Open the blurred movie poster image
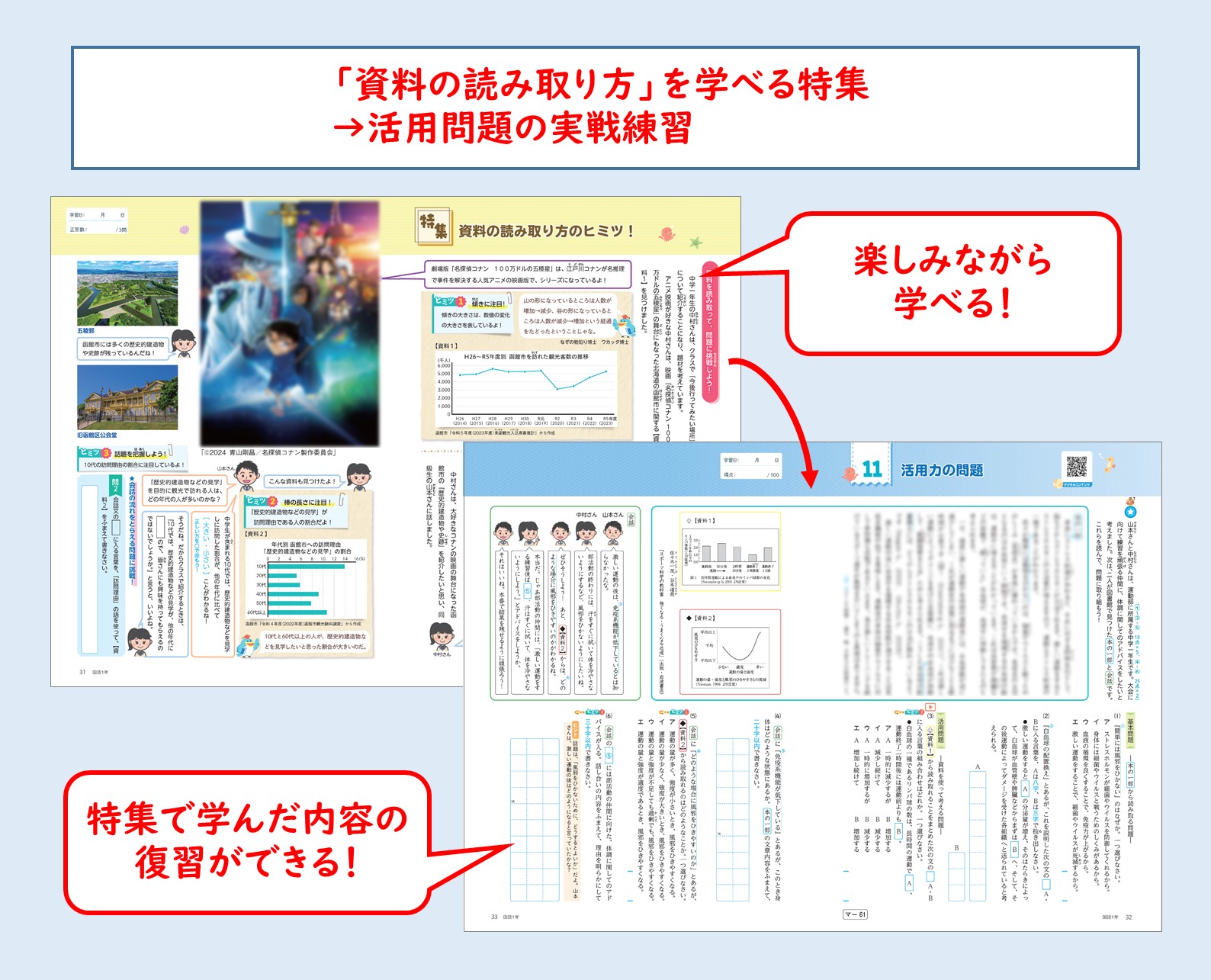This screenshot has height=980, width=1211. click(290, 324)
